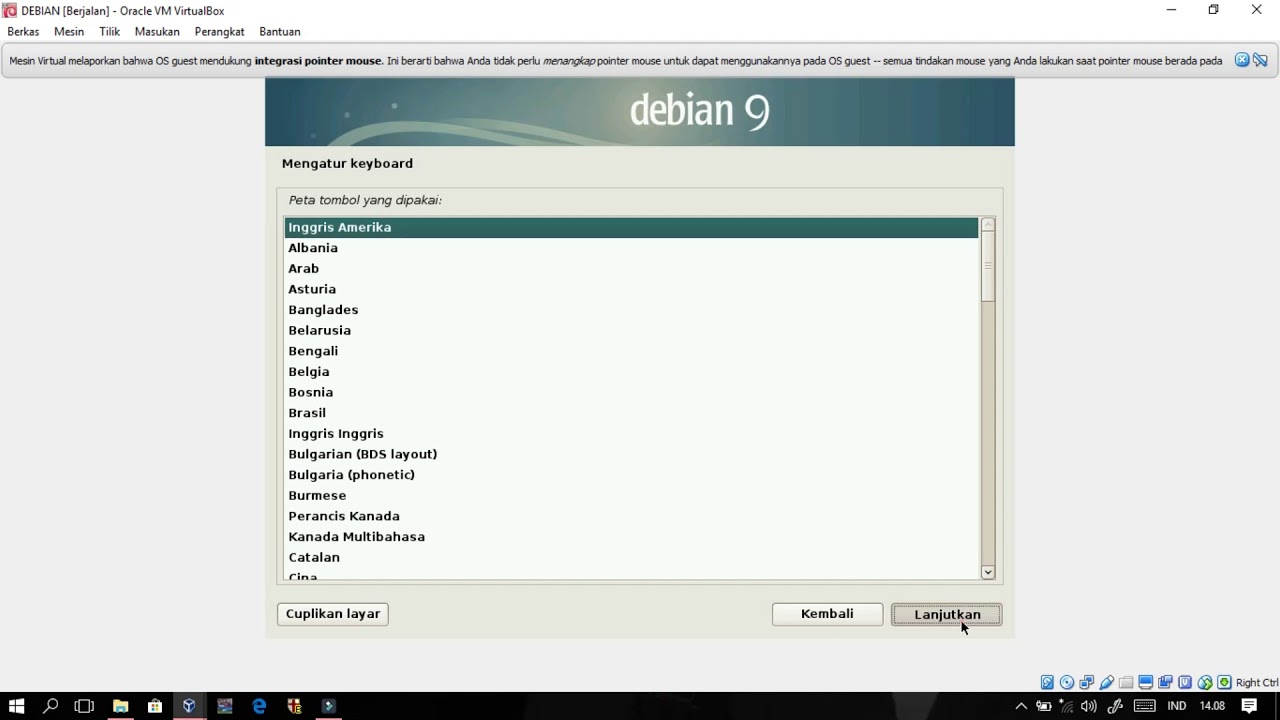1280x720 pixels.
Task: Open Task View from the taskbar
Action: pos(84,706)
